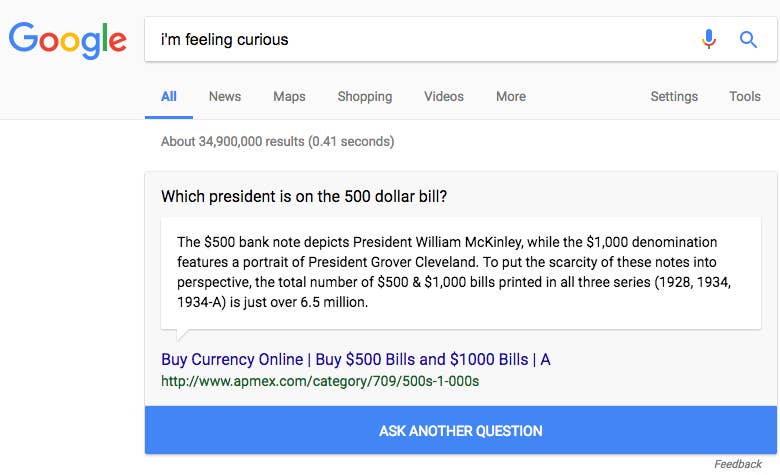Go to the Videos tab
Viewport: 780px width, 475px height.
(x=444, y=97)
